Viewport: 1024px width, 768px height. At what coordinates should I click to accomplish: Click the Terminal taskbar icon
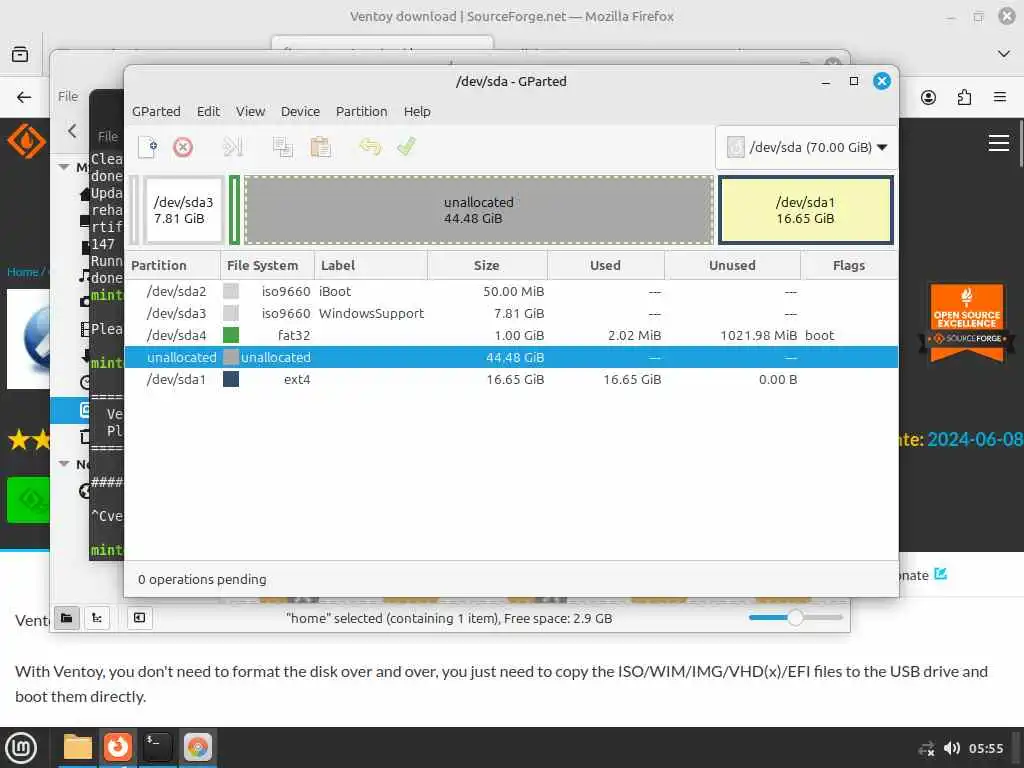[157, 748]
